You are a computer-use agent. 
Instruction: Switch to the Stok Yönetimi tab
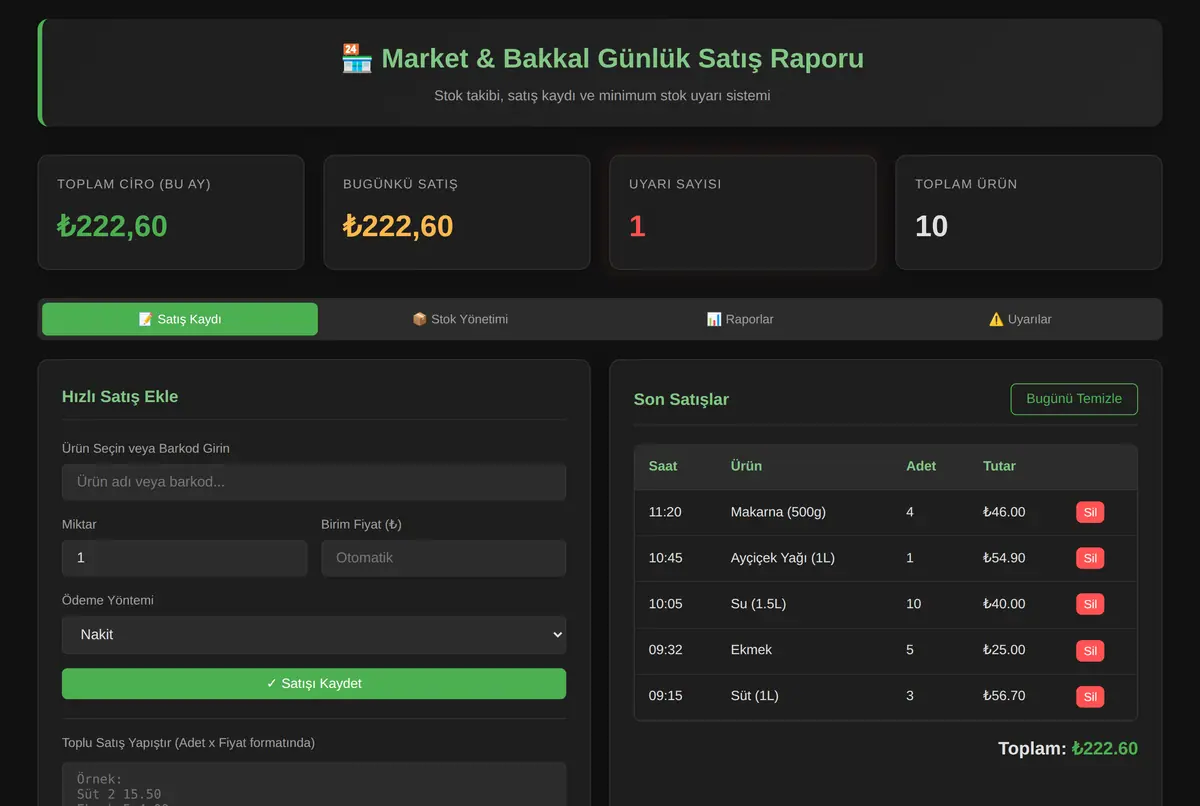tap(460, 319)
